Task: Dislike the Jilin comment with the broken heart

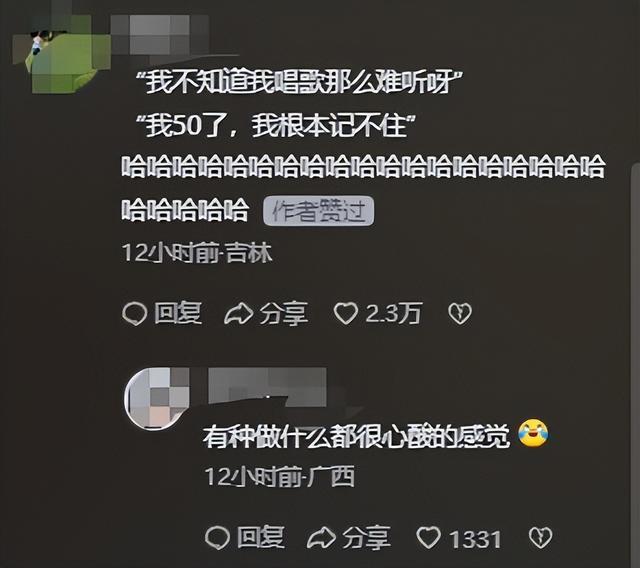Action: pyautogui.click(x=460, y=314)
